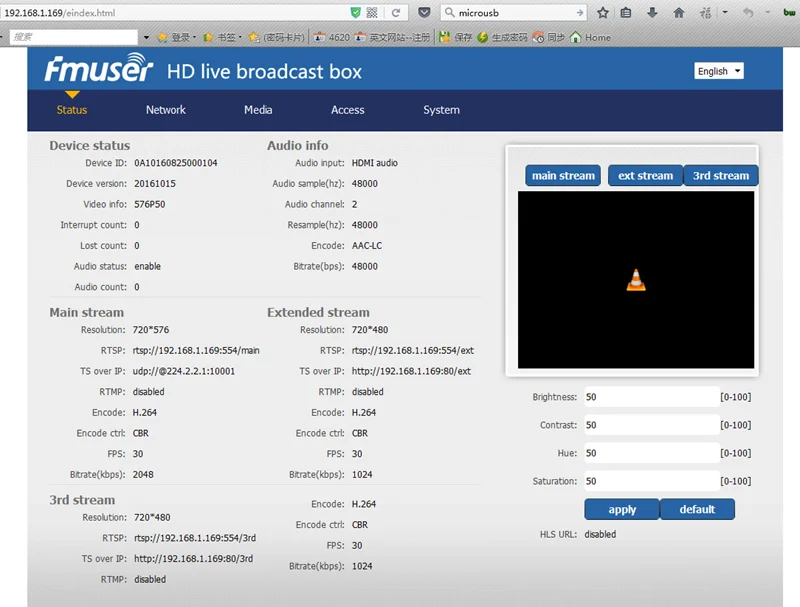Click the QR code icon in address bar

point(372,13)
